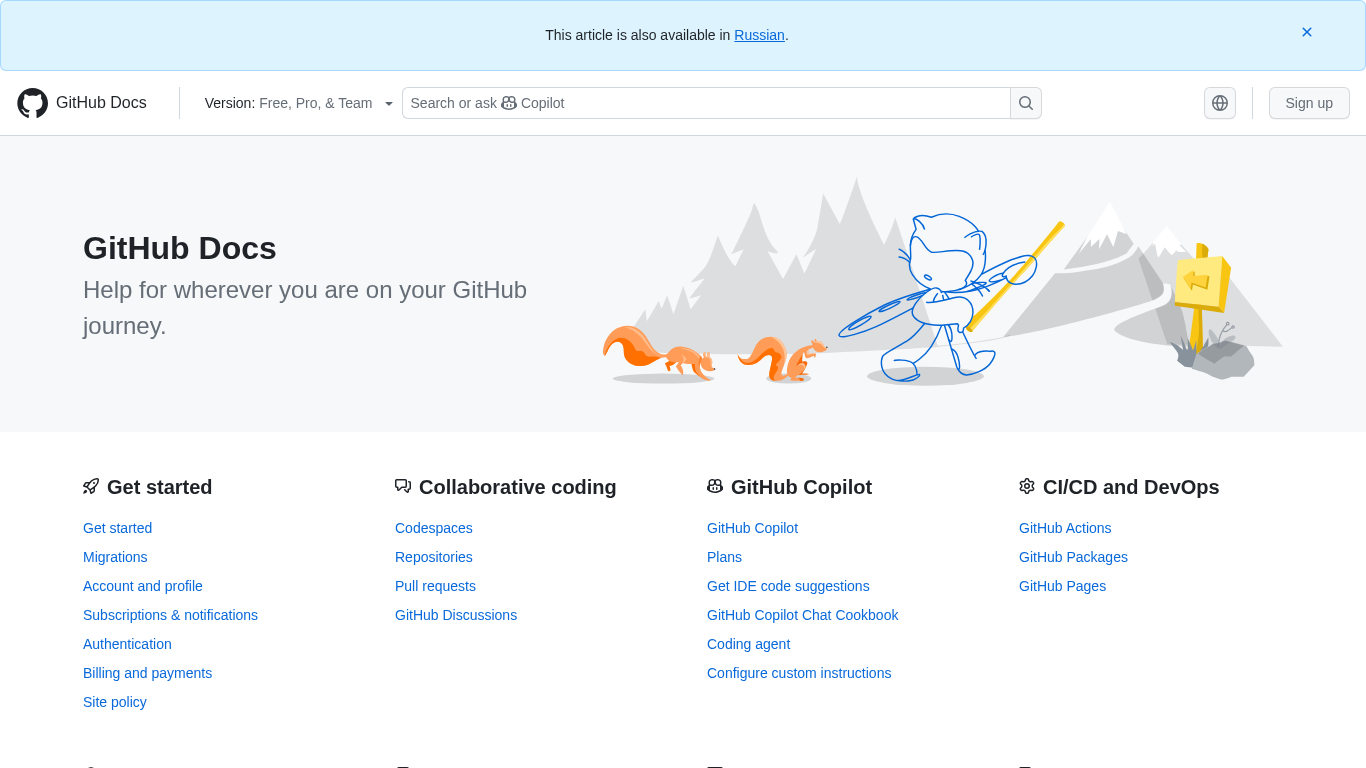Click the GitHub Docs home title
This screenshot has height=768, width=1366.
click(x=101, y=103)
